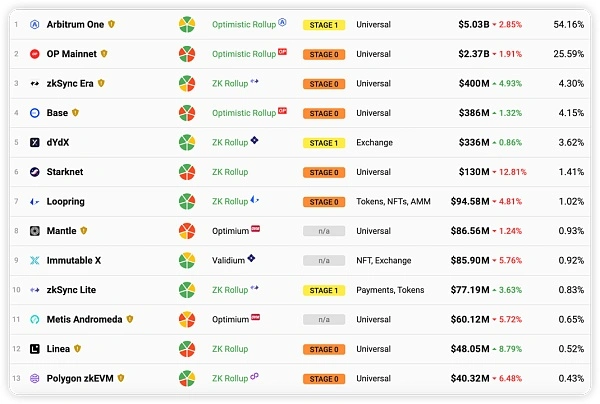This screenshot has width=600, height=404.
Task: Open the zkSync Era project link
Action: click(x=70, y=83)
